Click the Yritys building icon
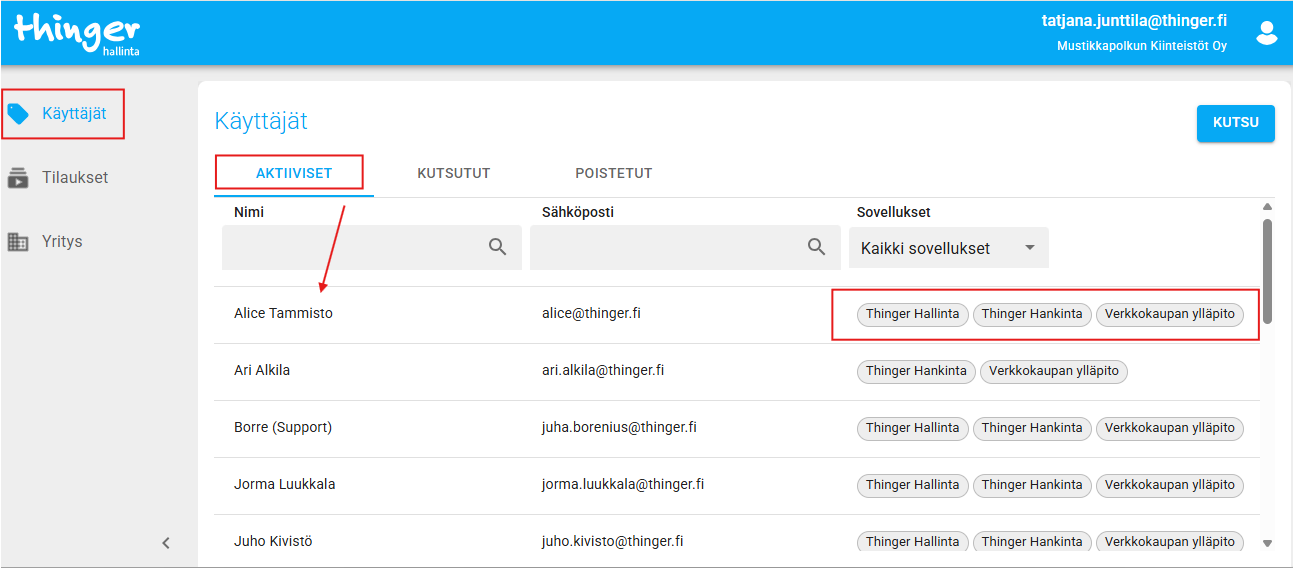The width and height of the screenshot is (1293, 568). [18, 242]
